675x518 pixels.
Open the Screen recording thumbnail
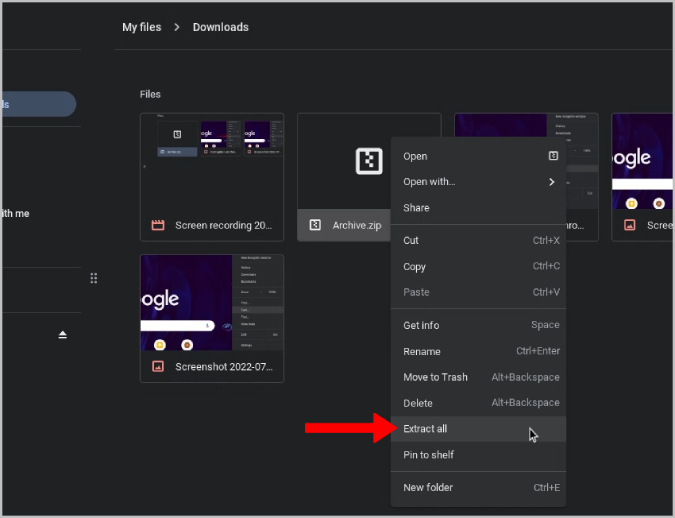click(212, 161)
